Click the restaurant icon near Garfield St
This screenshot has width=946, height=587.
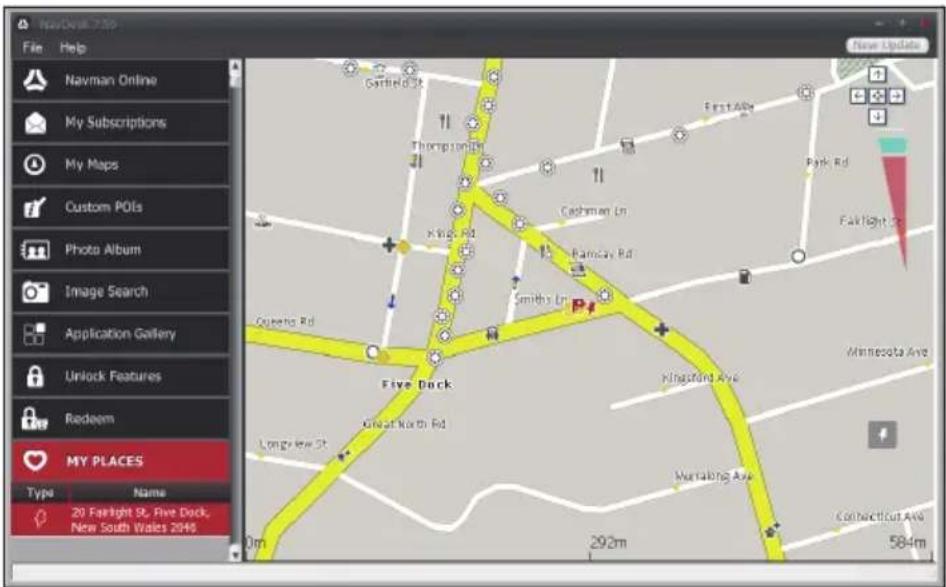tap(445, 121)
